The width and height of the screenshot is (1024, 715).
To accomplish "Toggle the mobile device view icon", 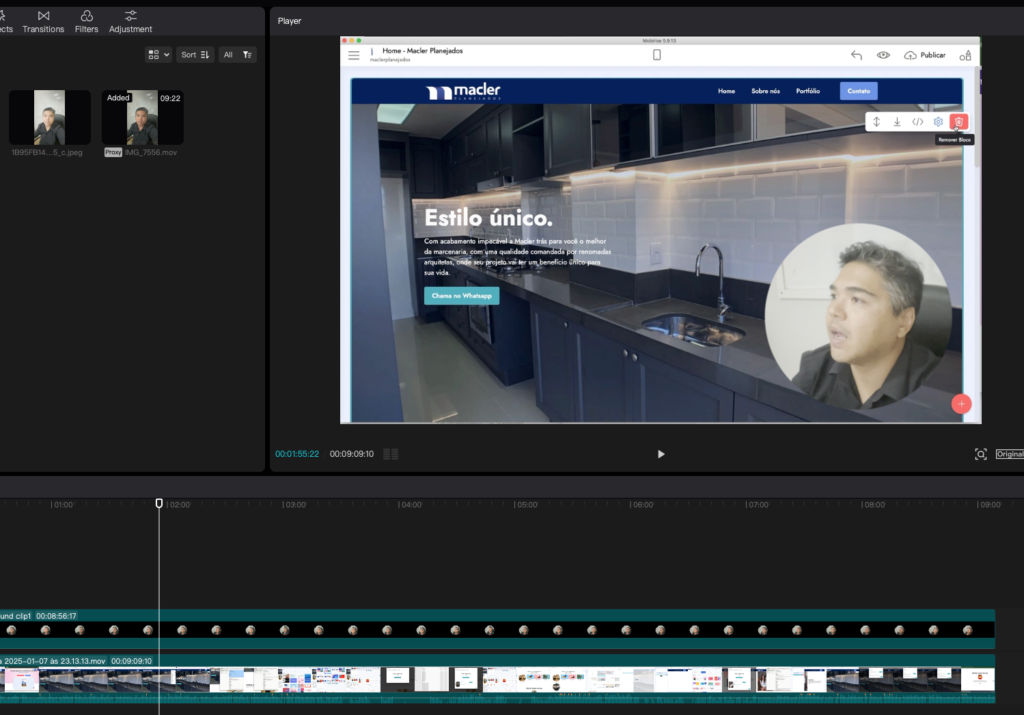I will coord(657,55).
